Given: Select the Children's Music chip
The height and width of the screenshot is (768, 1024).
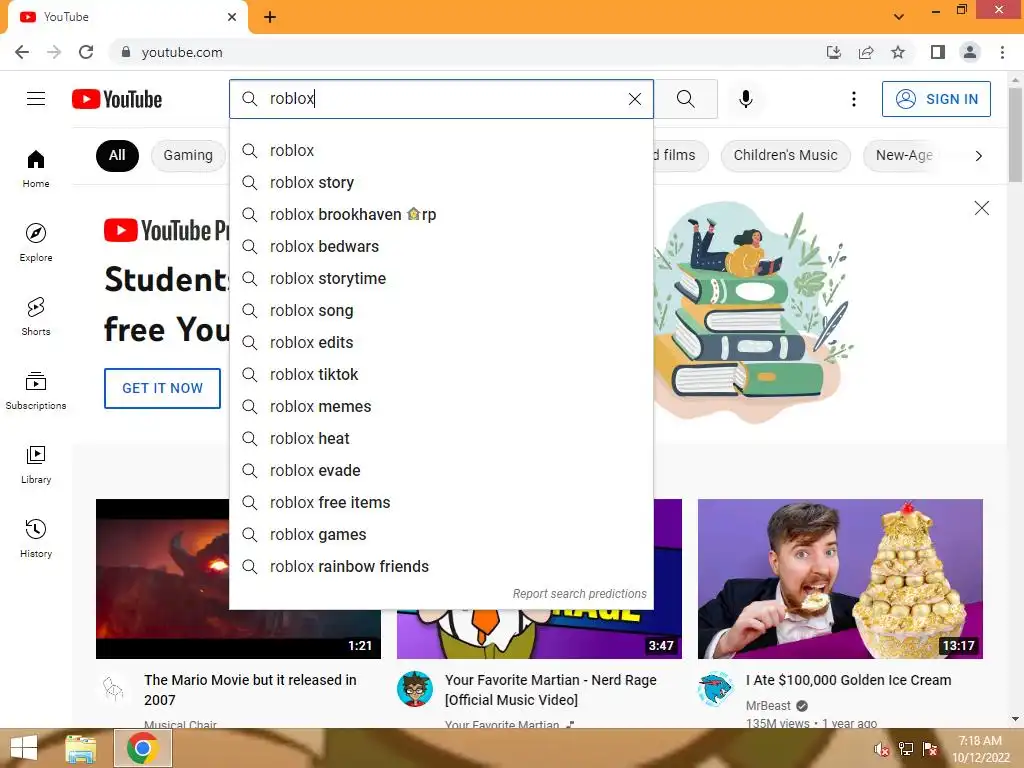Looking at the screenshot, I should pos(785,155).
